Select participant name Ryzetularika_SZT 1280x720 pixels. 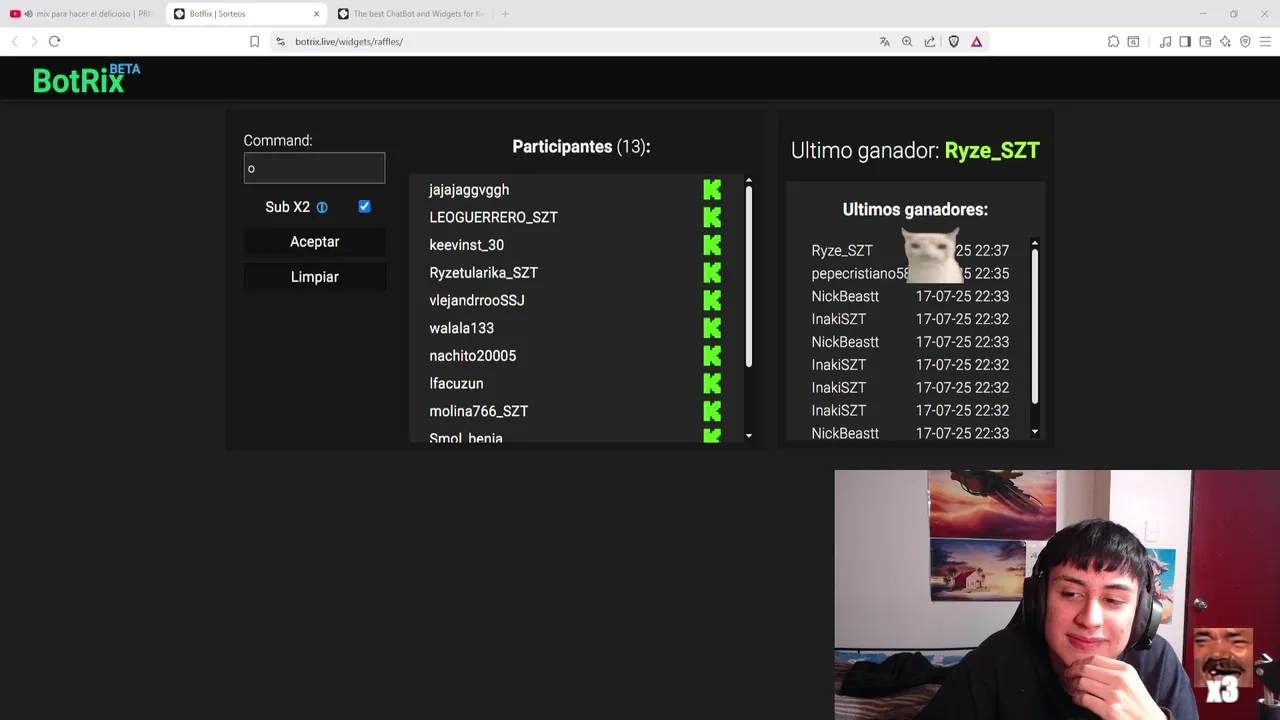coord(484,273)
